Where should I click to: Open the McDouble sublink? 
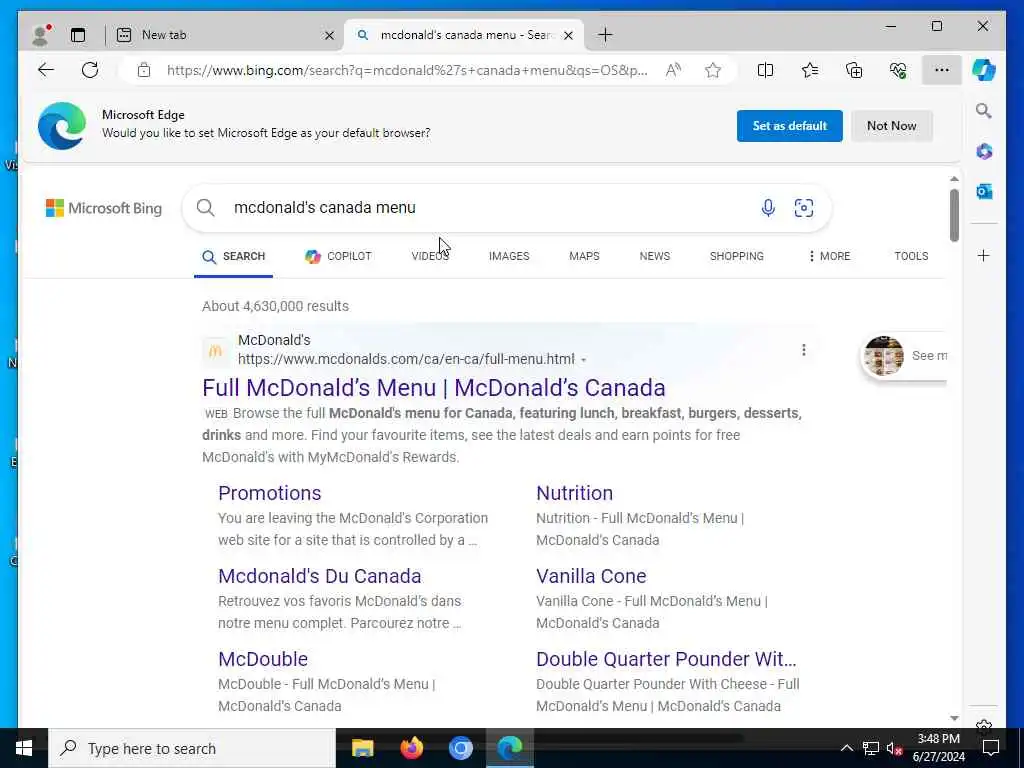click(263, 659)
